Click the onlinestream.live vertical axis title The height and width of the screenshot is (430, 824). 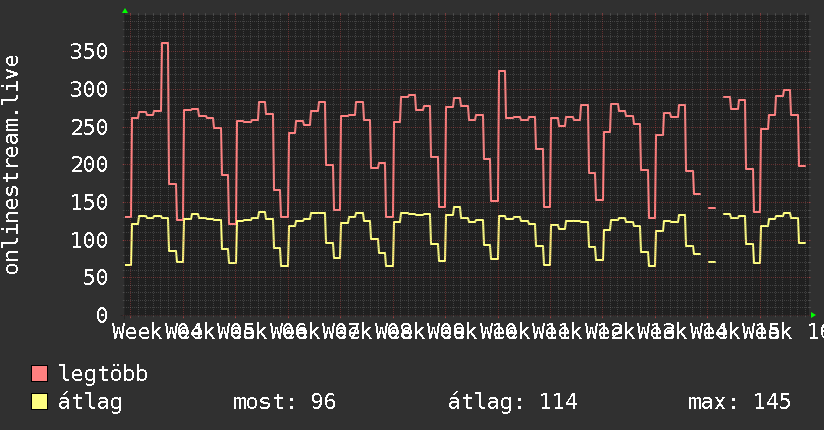click(11, 165)
